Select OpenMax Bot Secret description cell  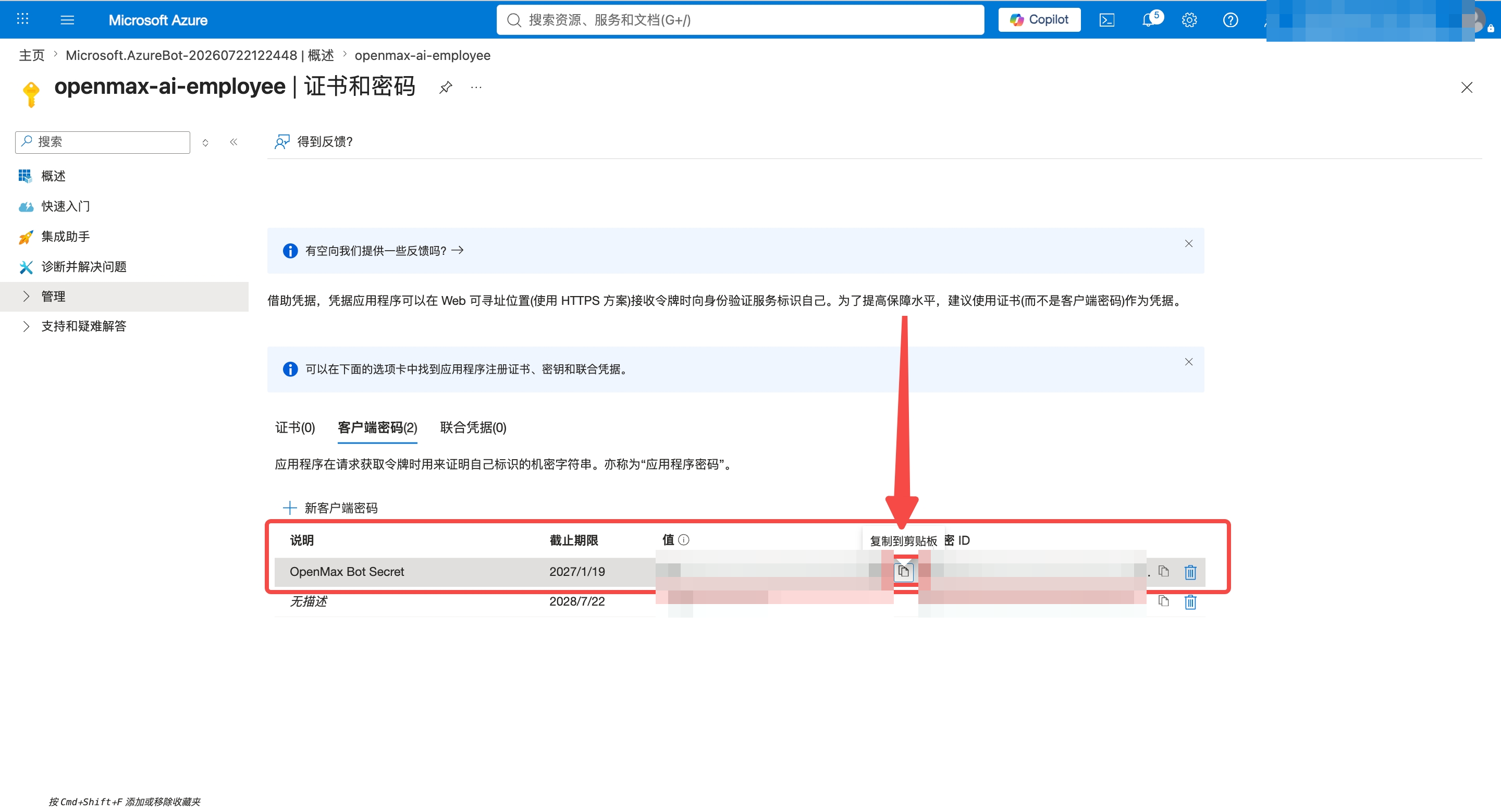tap(347, 571)
